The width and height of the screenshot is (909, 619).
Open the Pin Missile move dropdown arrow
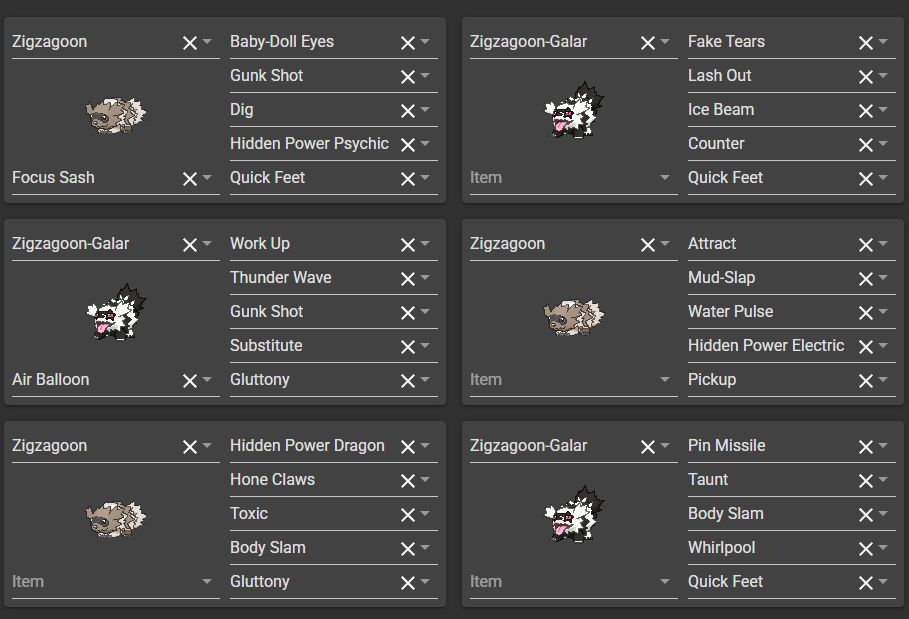[x=884, y=446]
